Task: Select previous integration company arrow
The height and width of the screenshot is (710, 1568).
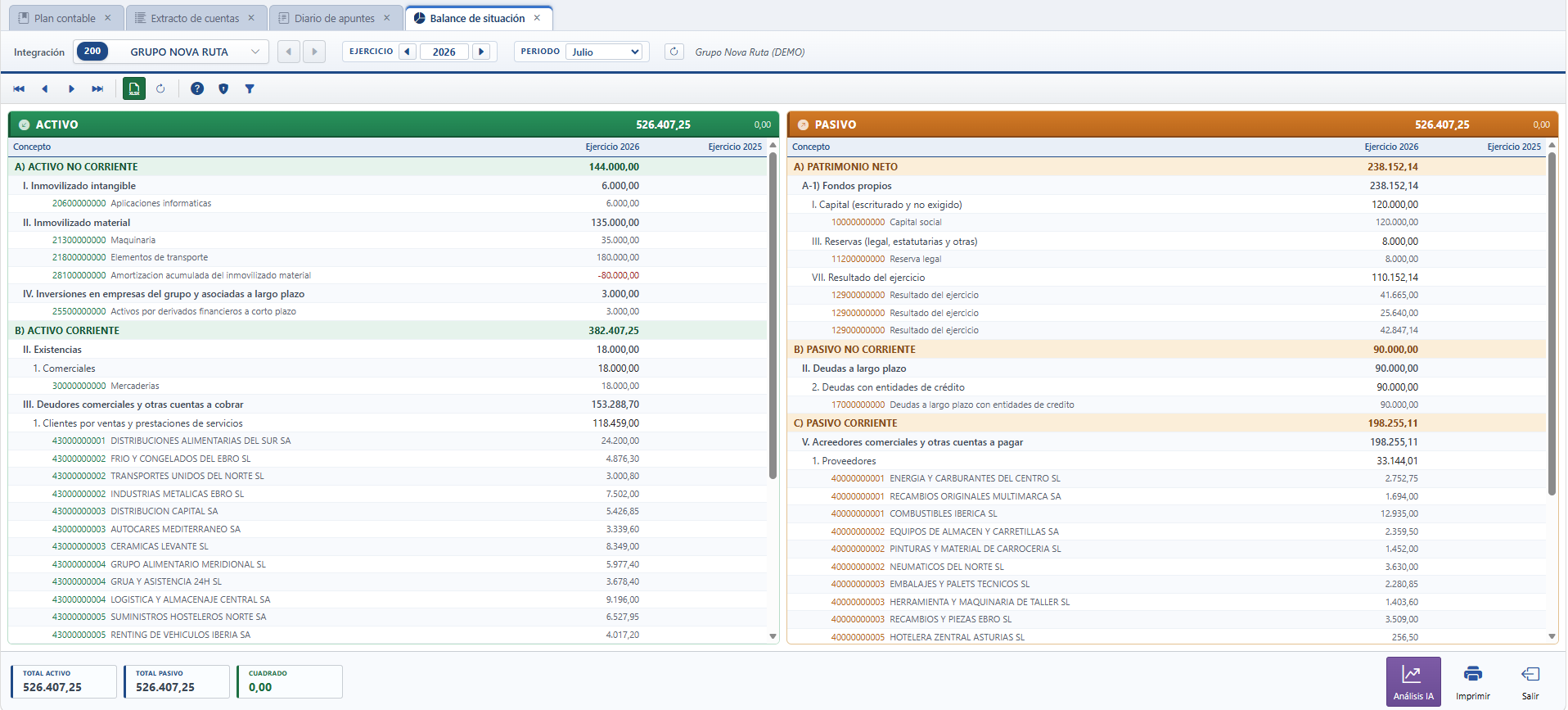Action: (289, 52)
